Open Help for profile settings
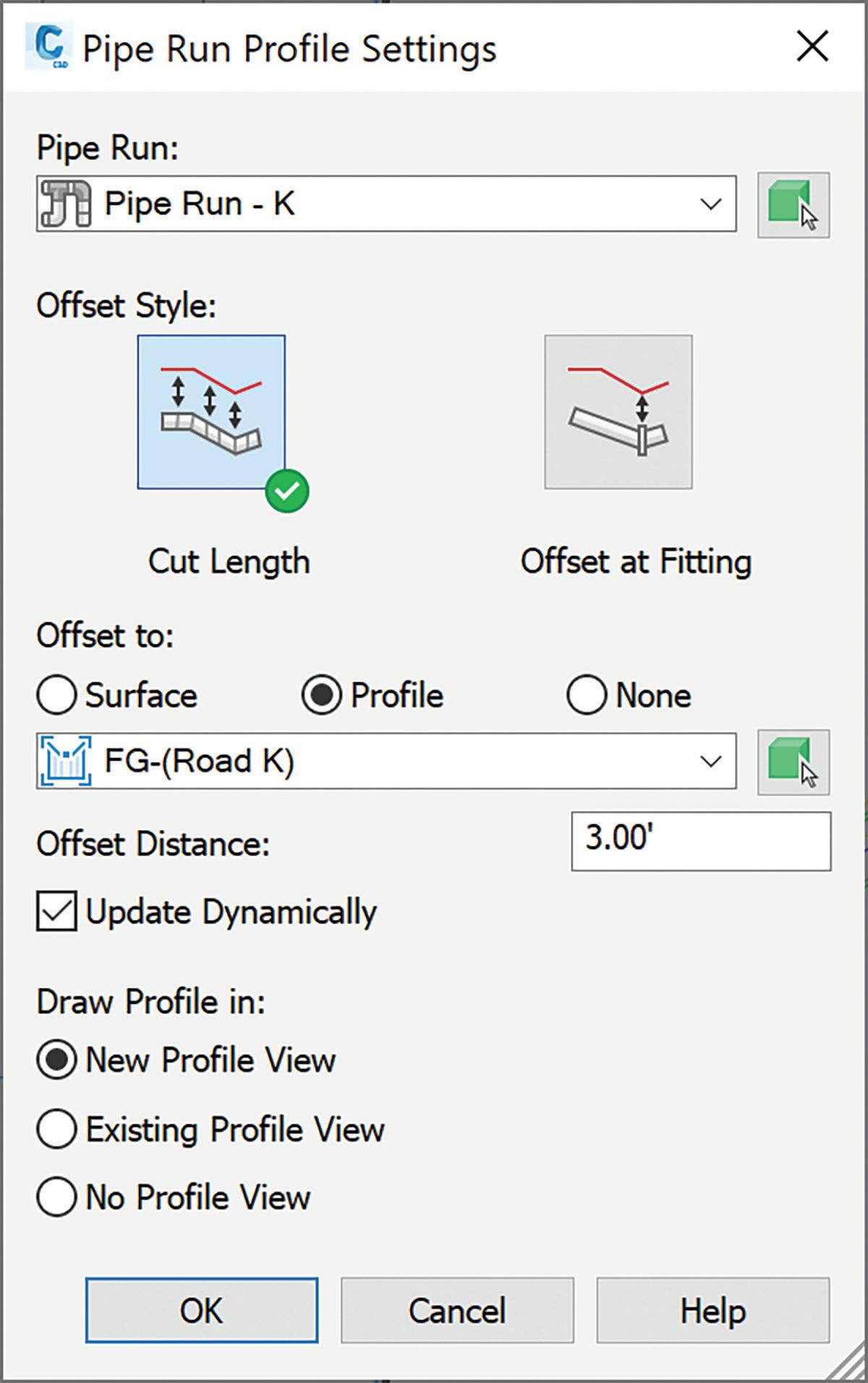The image size is (868, 1383). point(712,1311)
